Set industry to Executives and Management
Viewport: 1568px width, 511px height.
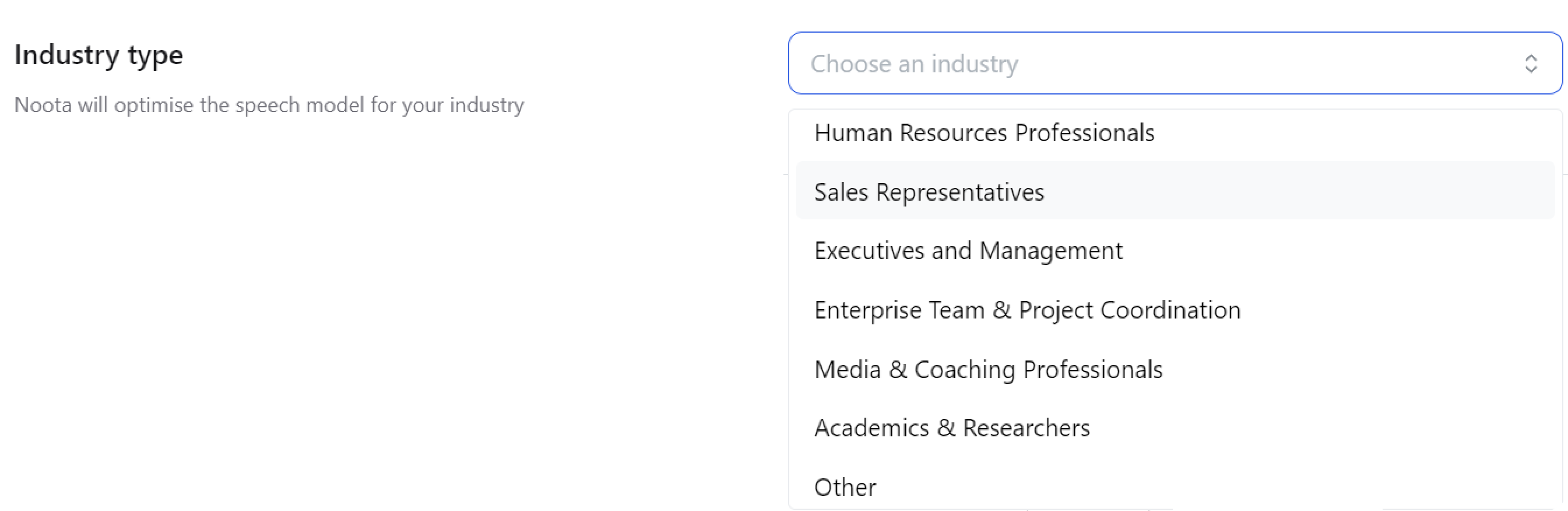968,251
